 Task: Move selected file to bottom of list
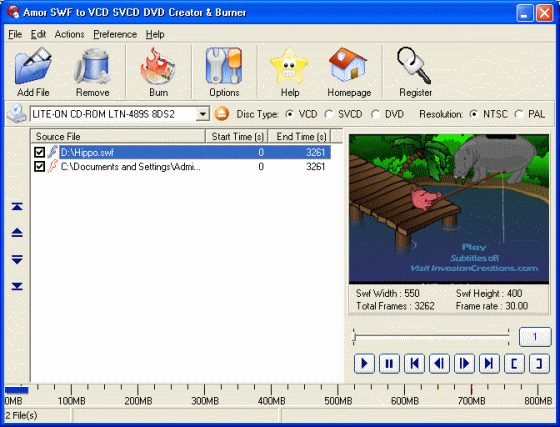[x=17, y=286]
